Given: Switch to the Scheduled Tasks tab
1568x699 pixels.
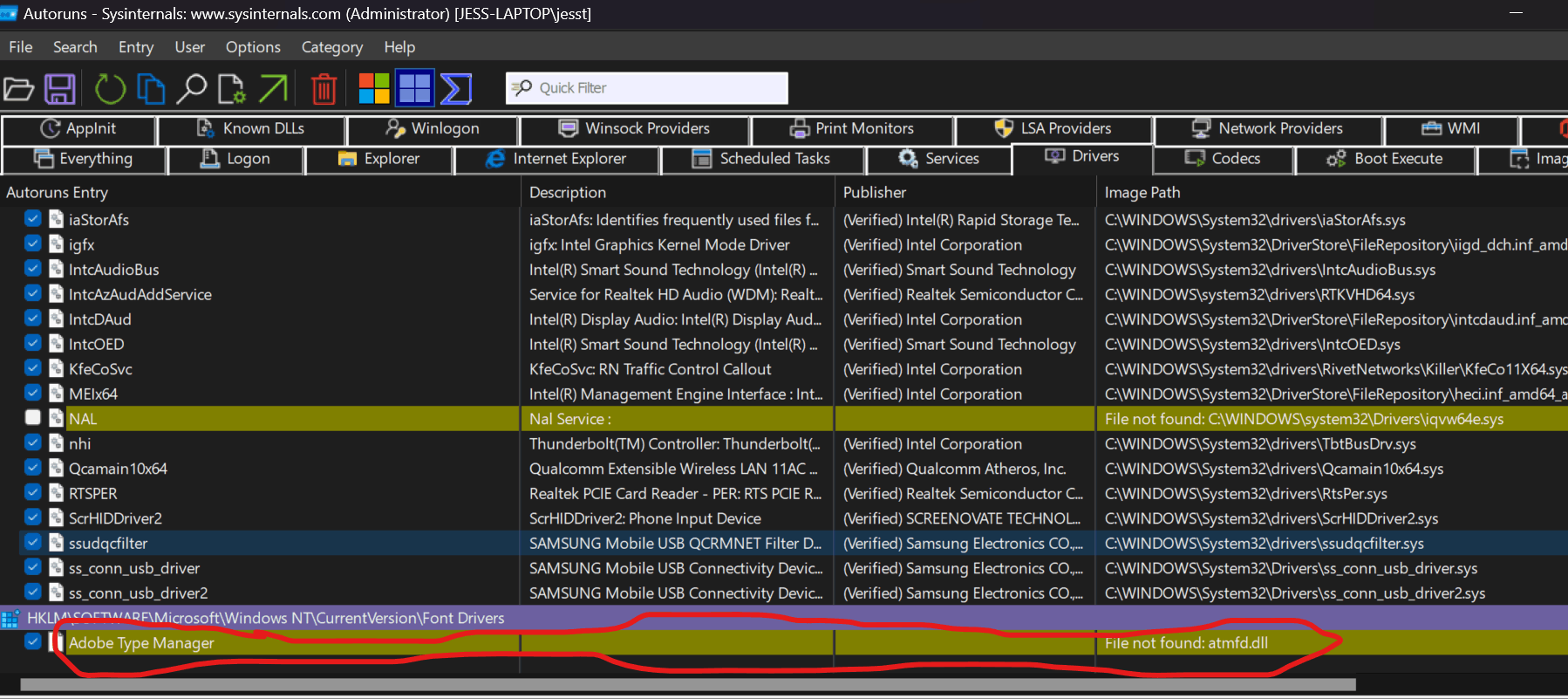Looking at the screenshot, I should click(x=762, y=159).
